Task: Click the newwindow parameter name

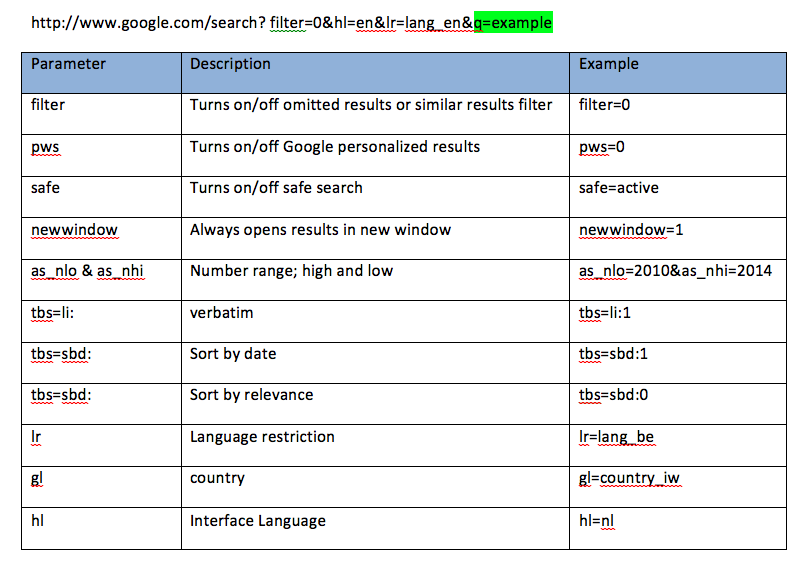Action: [74, 230]
